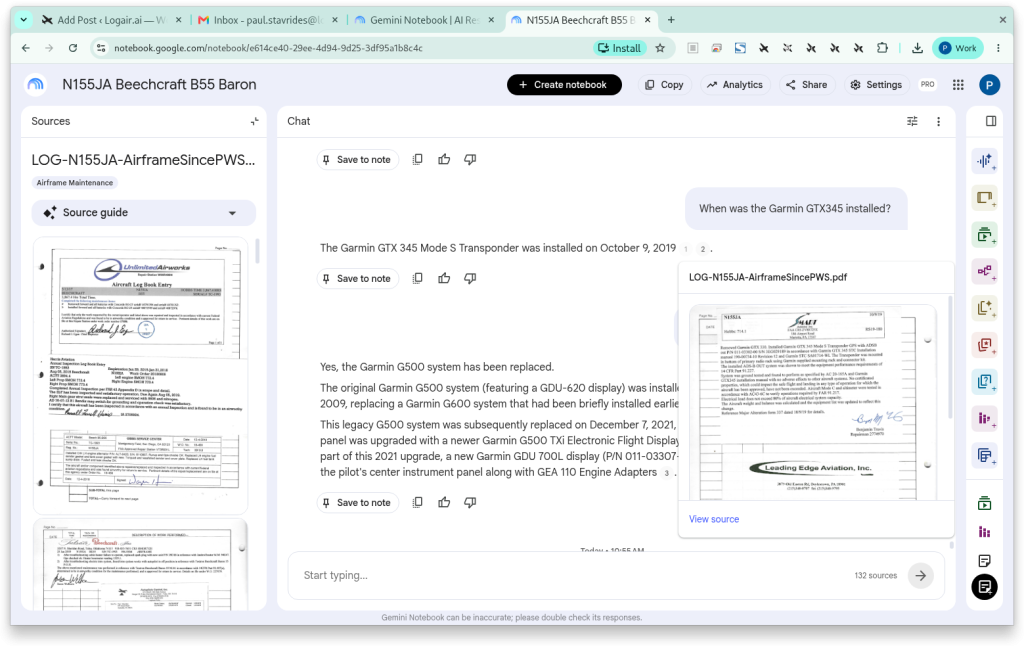Viewport: 1024px width, 646px height.
Task: Click the second source page thumbnail in Sources
Action: (x=140, y=565)
